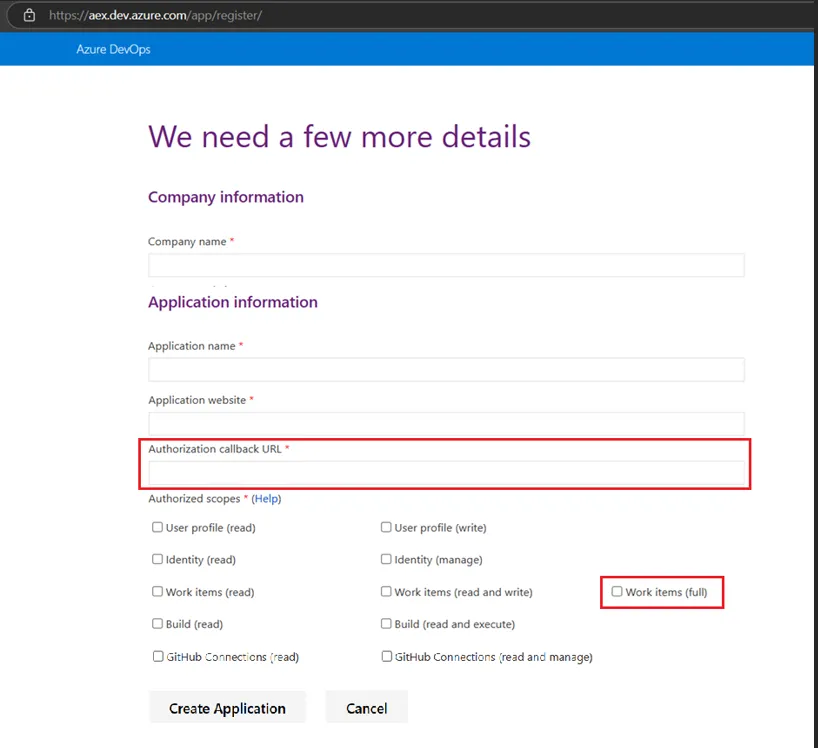This screenshot has width=818, height=748.
Task: Enable Work items (read) scope
Action: click(157, 591)
